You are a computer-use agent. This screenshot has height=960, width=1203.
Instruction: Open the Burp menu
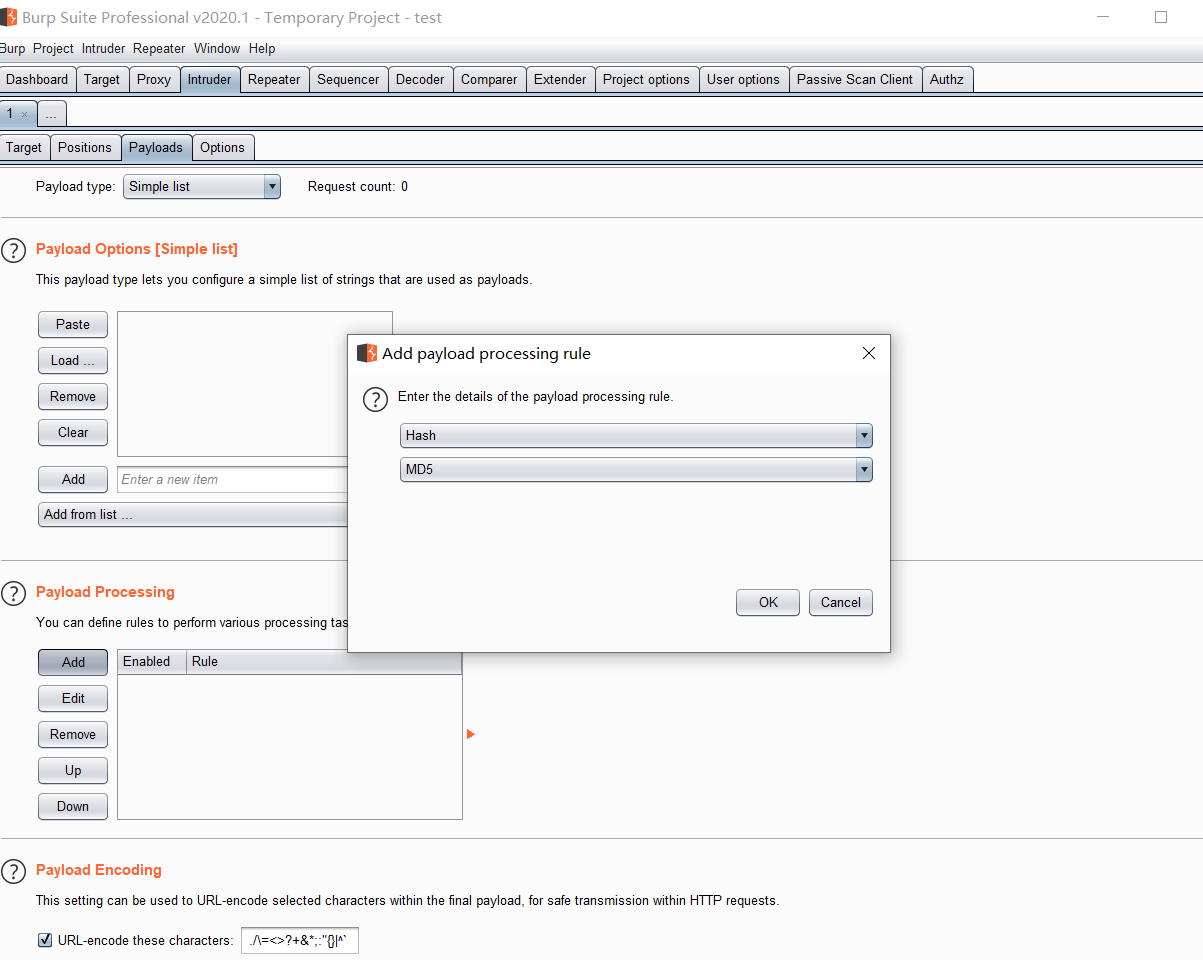click(x=13, y=48)
